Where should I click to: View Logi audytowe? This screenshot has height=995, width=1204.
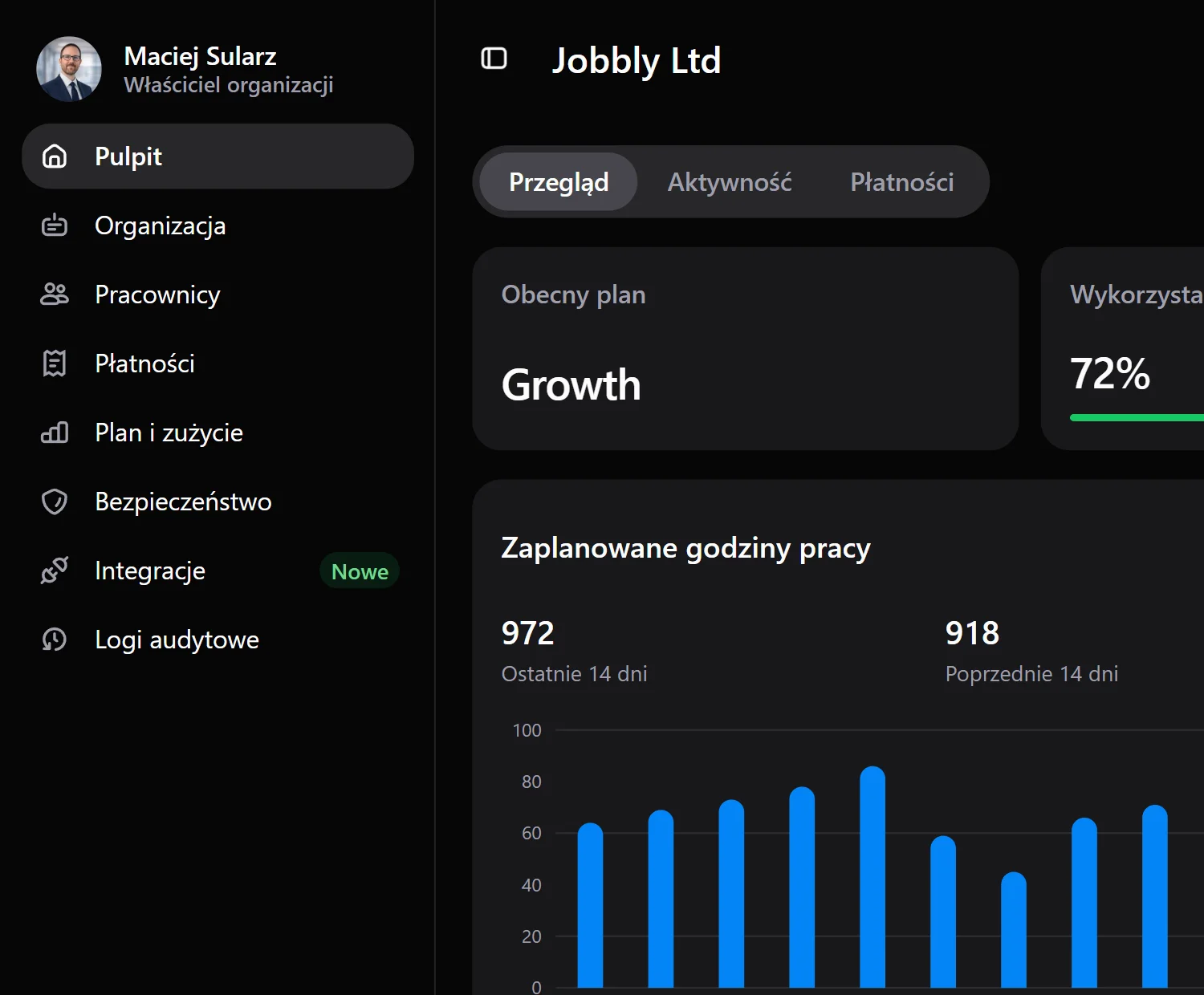tap(218, 640)
